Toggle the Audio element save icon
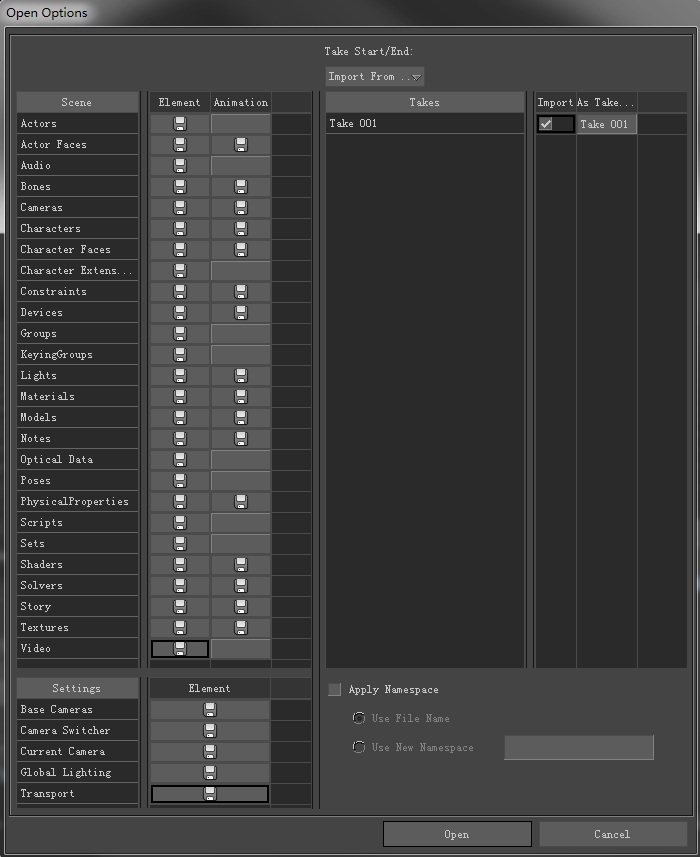 point(180,166)
